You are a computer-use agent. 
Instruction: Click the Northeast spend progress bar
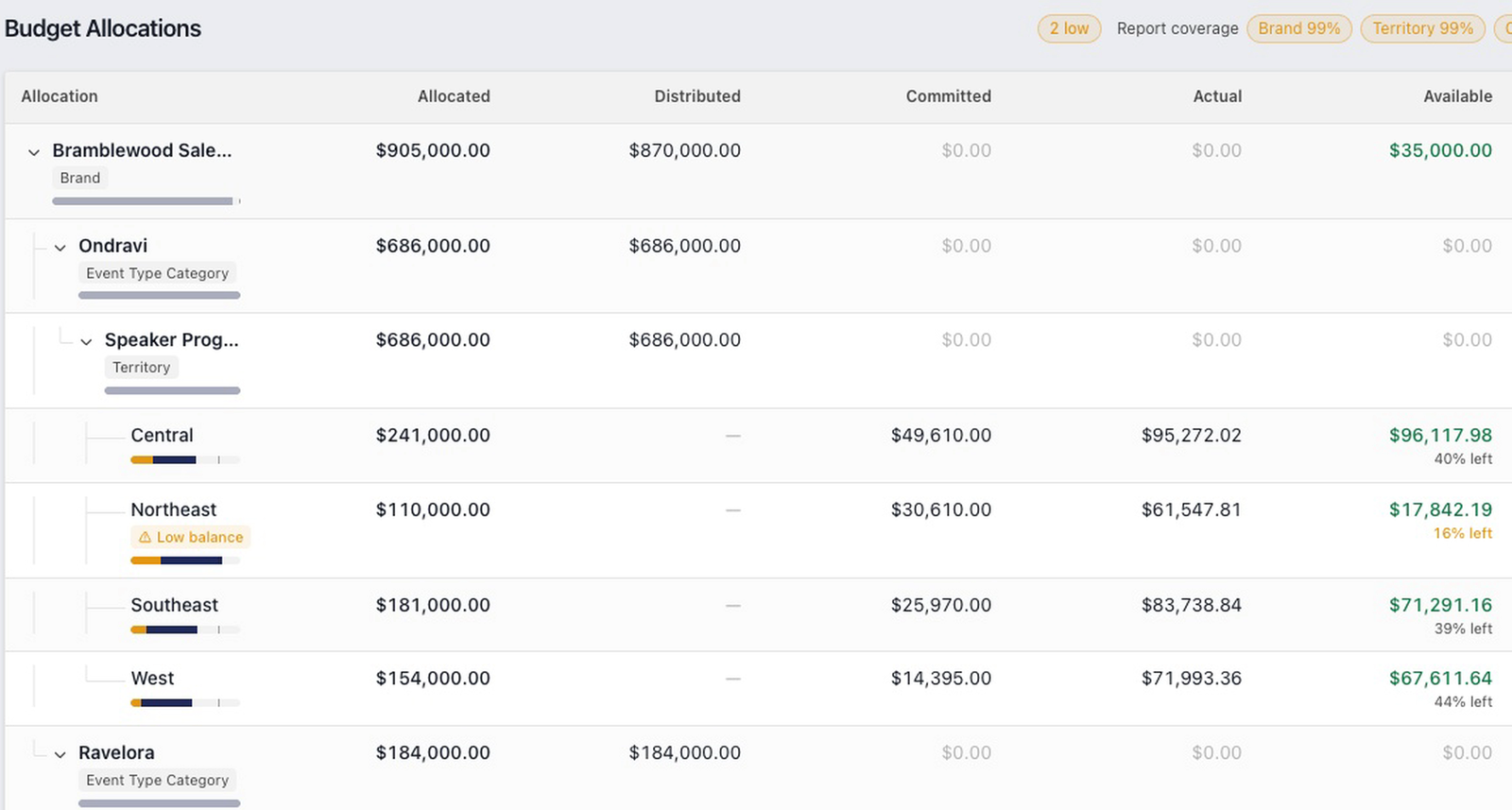point(185,560)
